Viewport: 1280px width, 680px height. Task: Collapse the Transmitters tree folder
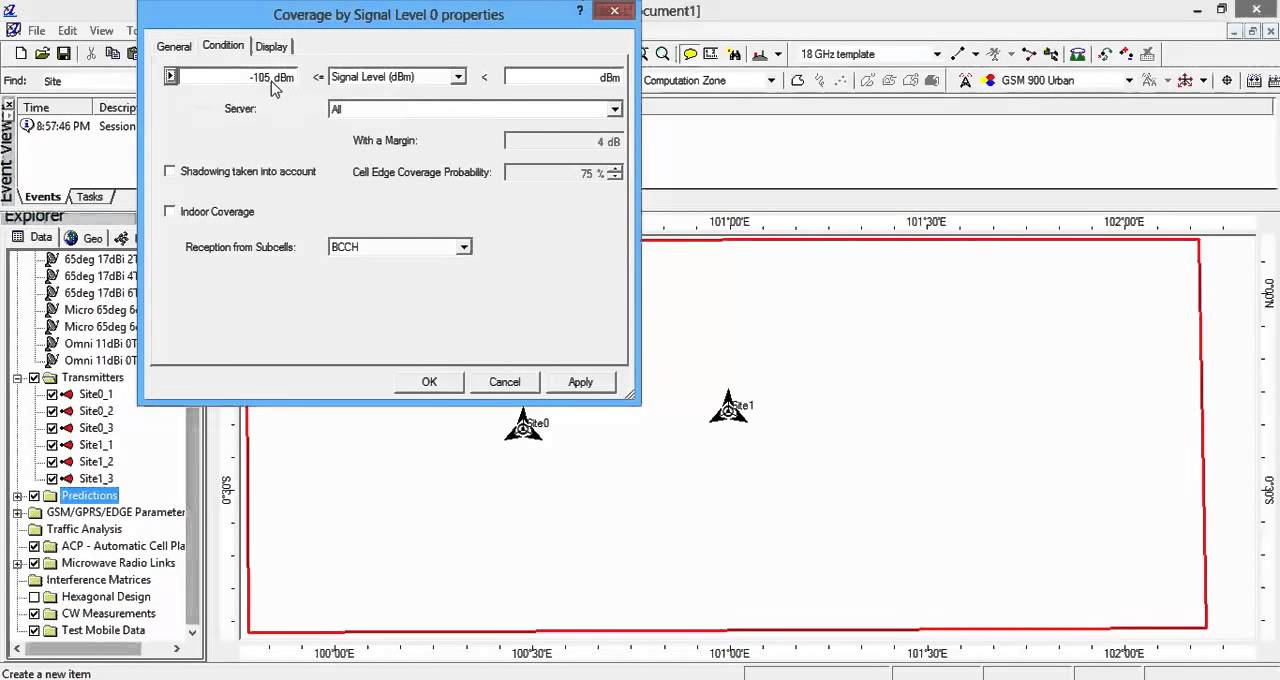pos(18,378)
